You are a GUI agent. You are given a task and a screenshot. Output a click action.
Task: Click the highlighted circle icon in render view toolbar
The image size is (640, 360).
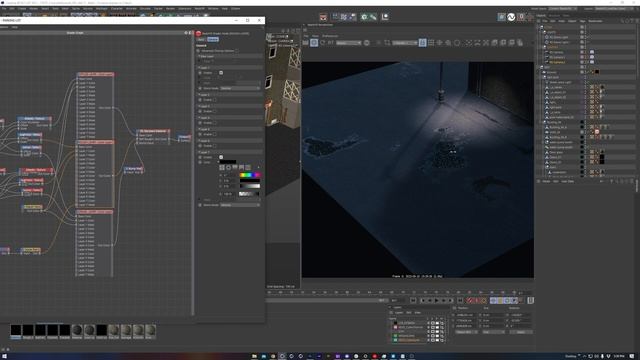pos(314,42)
